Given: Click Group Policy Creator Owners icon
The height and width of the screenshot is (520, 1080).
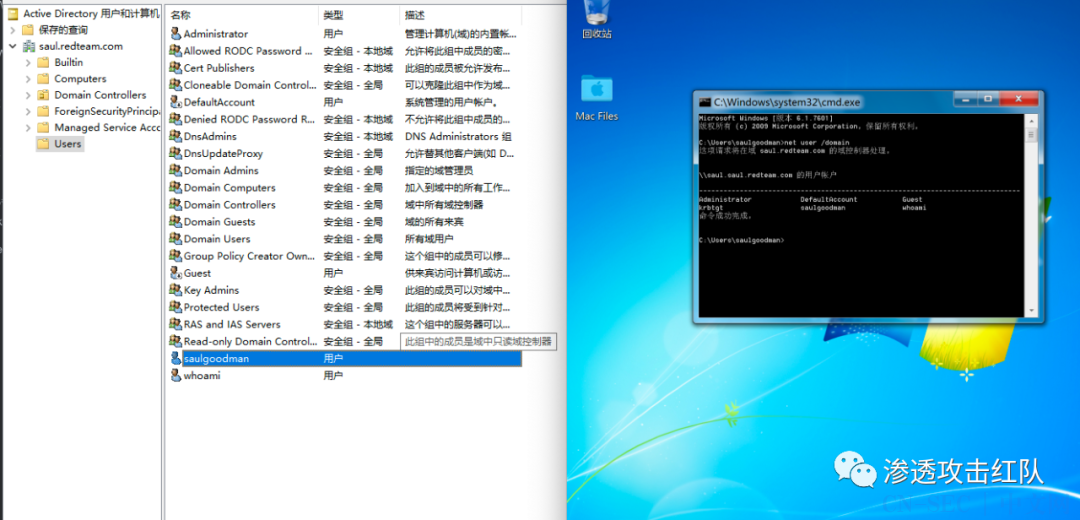Looking at the screenshot, I should [x=176, y=256].
